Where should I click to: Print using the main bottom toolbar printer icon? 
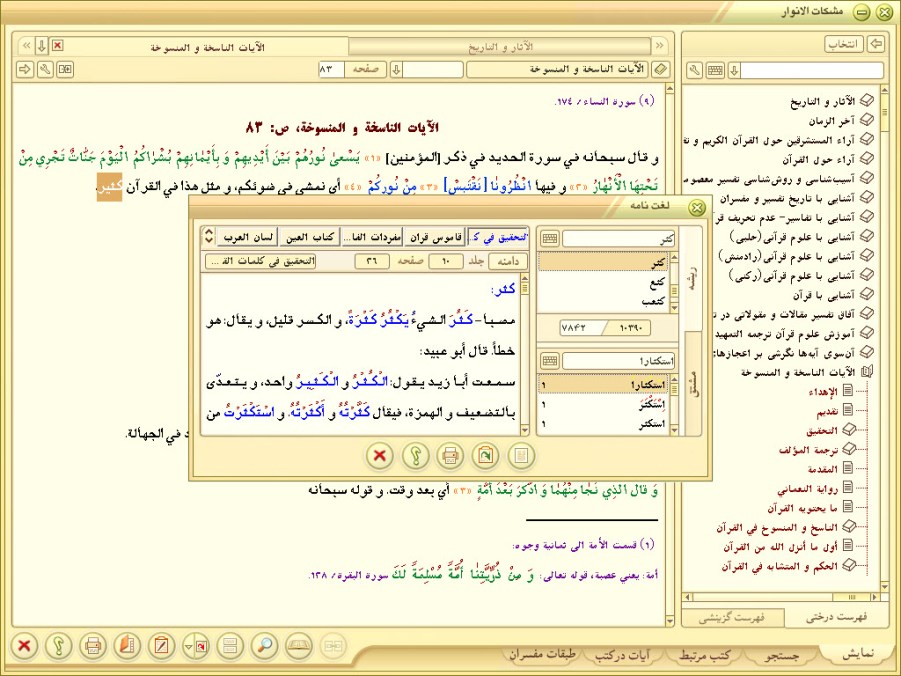point(93,646)
